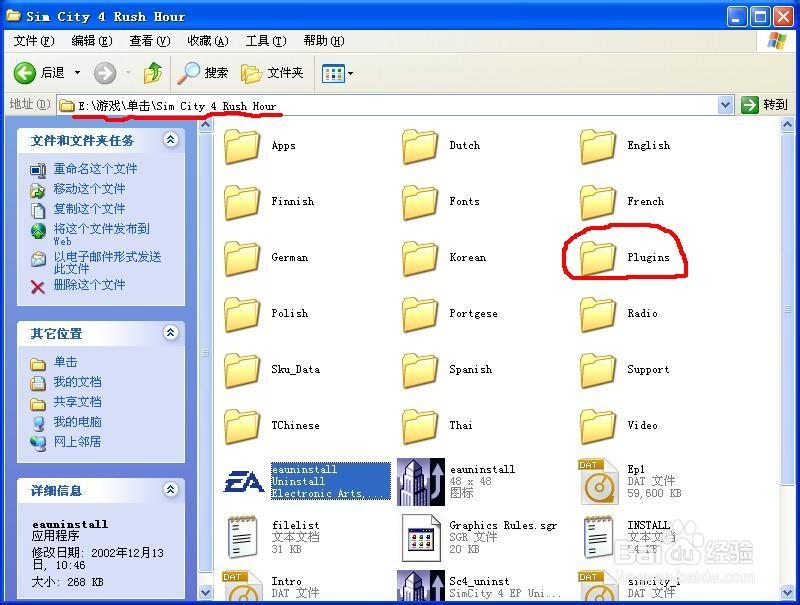Open 我的电脑 in other places
800x605 pixels.
78,422
